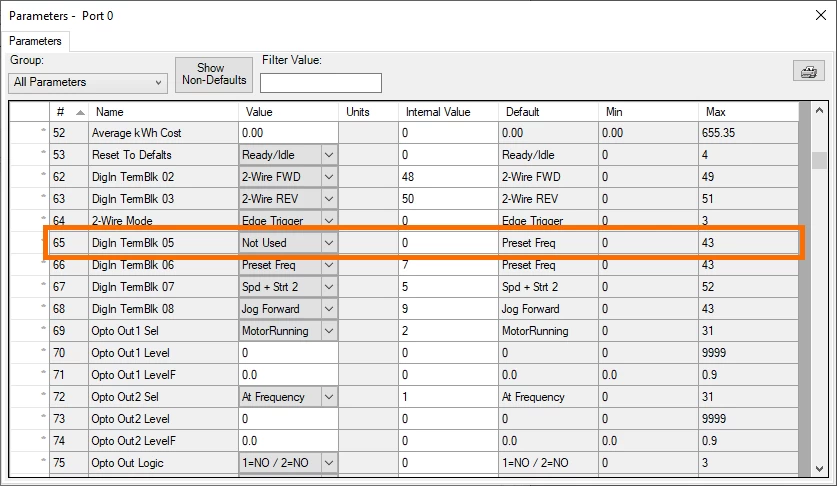This screenshot has height=486, width=837.
Task: Open the Opto Out Logic dropdown
Action: click(329, 463)
